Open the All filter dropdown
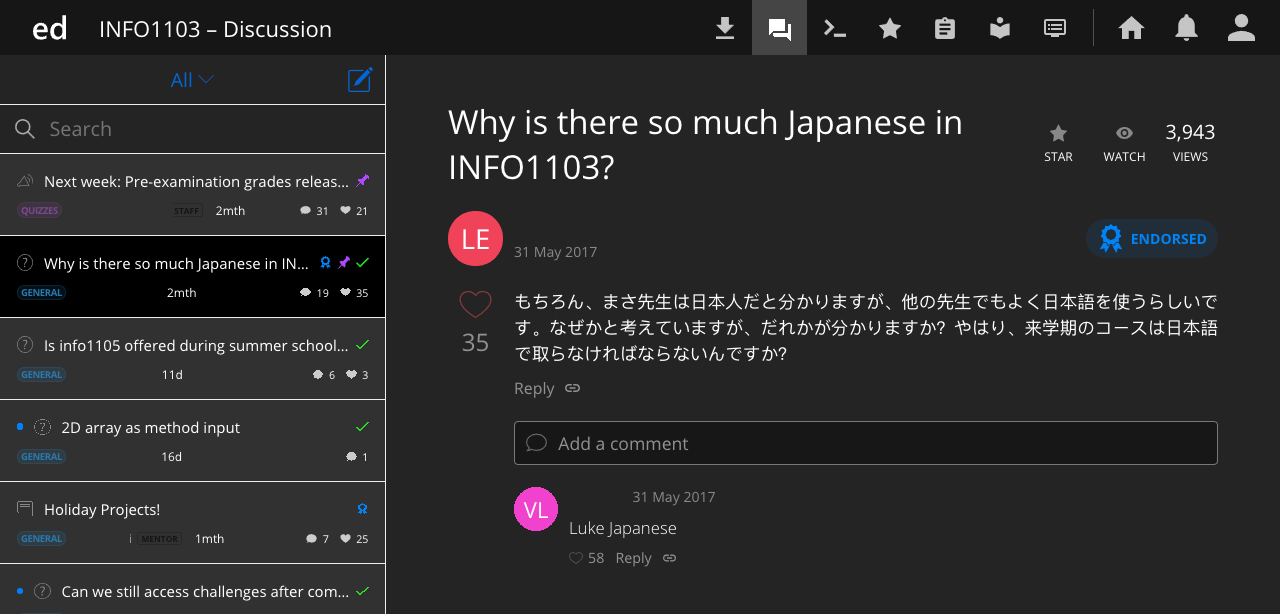The image size is (1280, 614). (192, 79)
